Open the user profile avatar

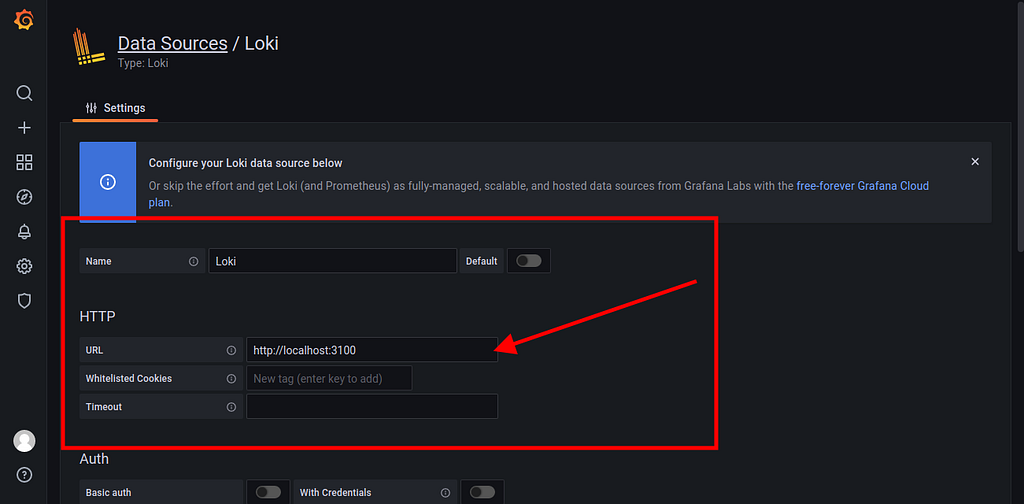[x=24, y=441]
